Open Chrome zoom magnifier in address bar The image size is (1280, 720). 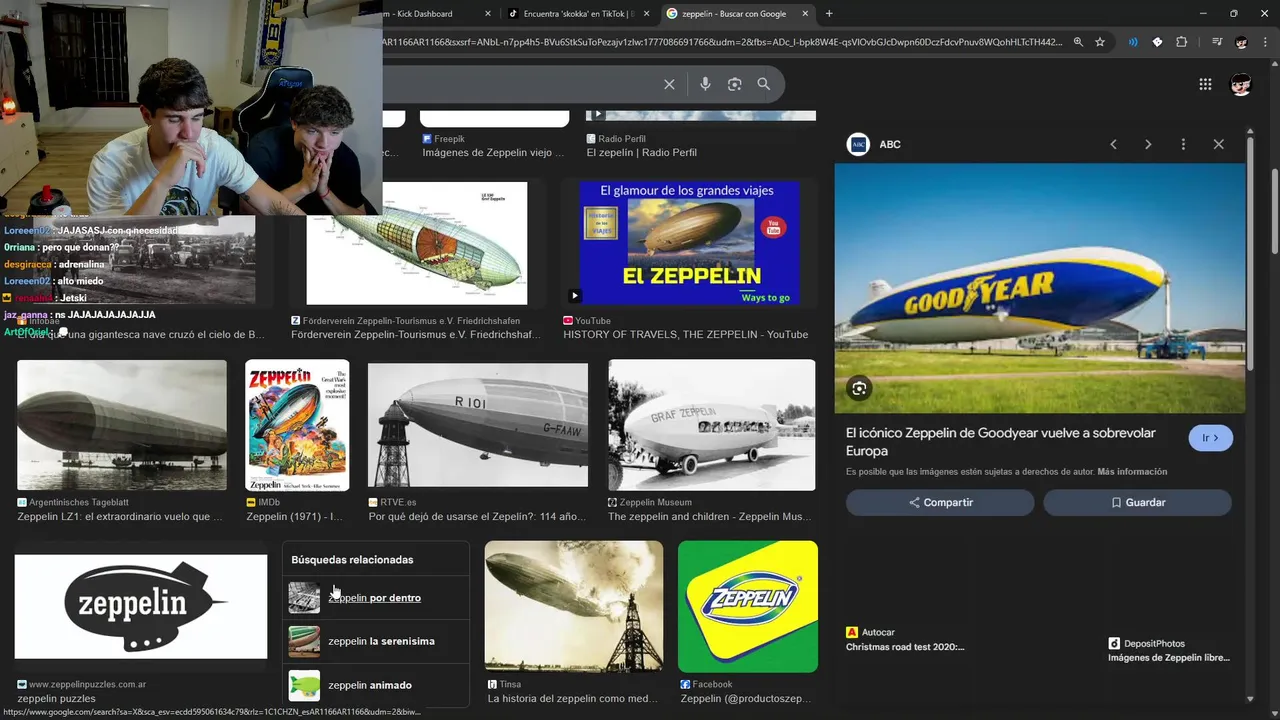point(1078,42)
